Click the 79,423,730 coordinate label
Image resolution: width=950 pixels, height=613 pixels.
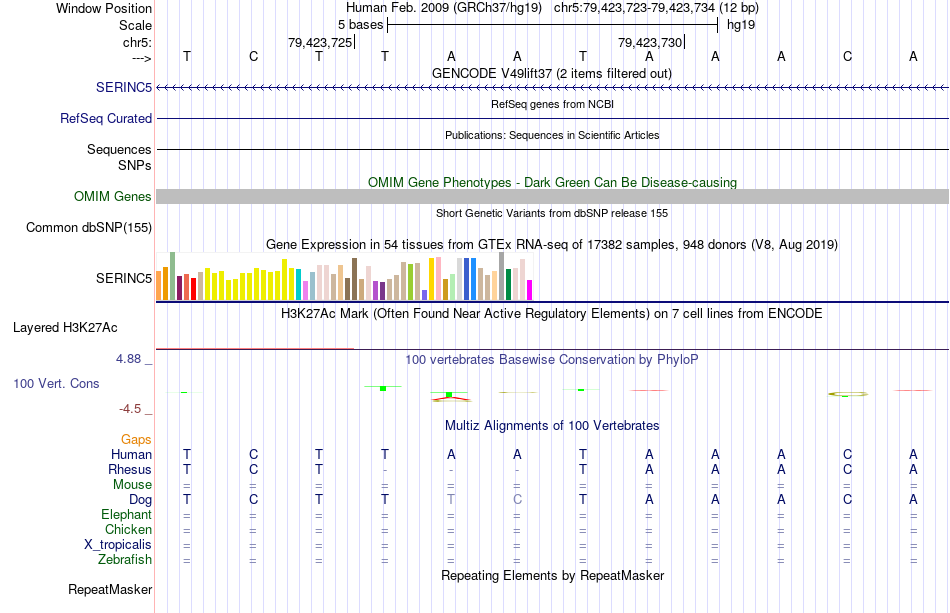(x=650, y=42)
